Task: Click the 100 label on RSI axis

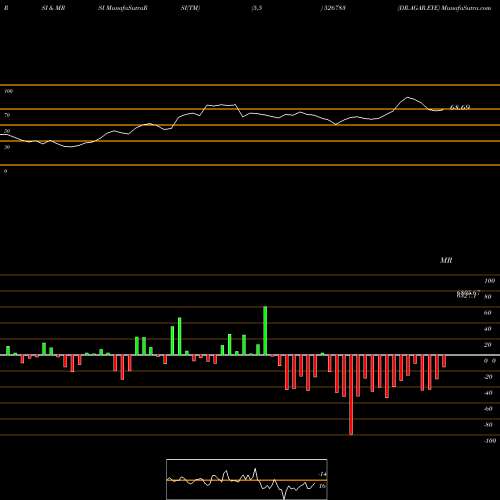Action: pyautogui.click(x=9, y=91)
